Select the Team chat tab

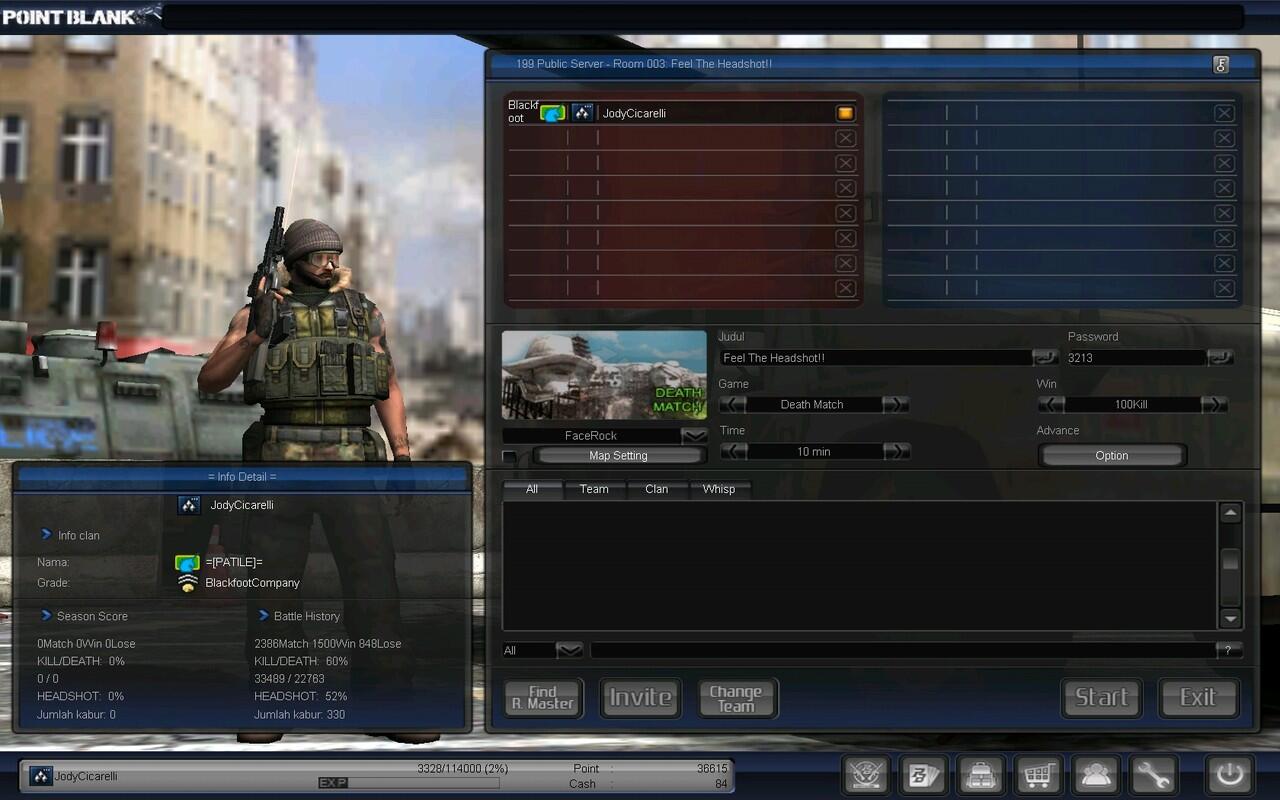click(x=594, y=489)
